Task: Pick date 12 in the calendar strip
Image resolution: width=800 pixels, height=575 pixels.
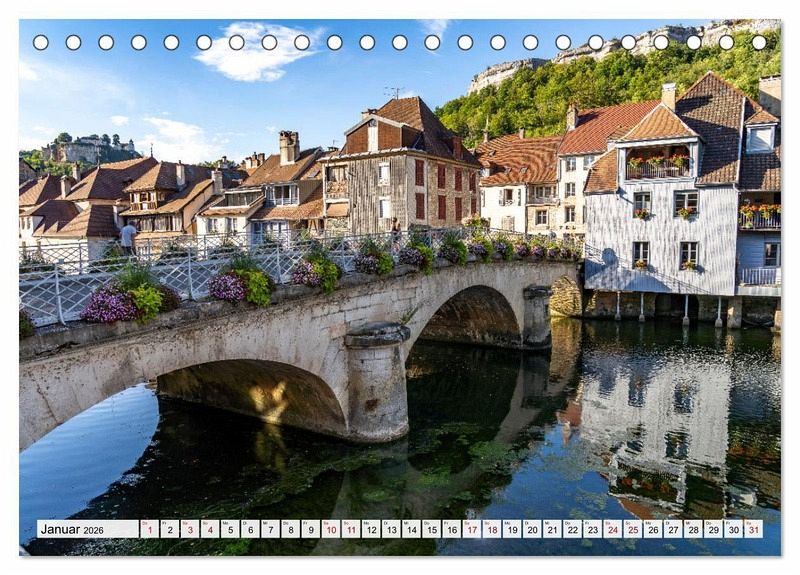Action: (x=371, y=529)
